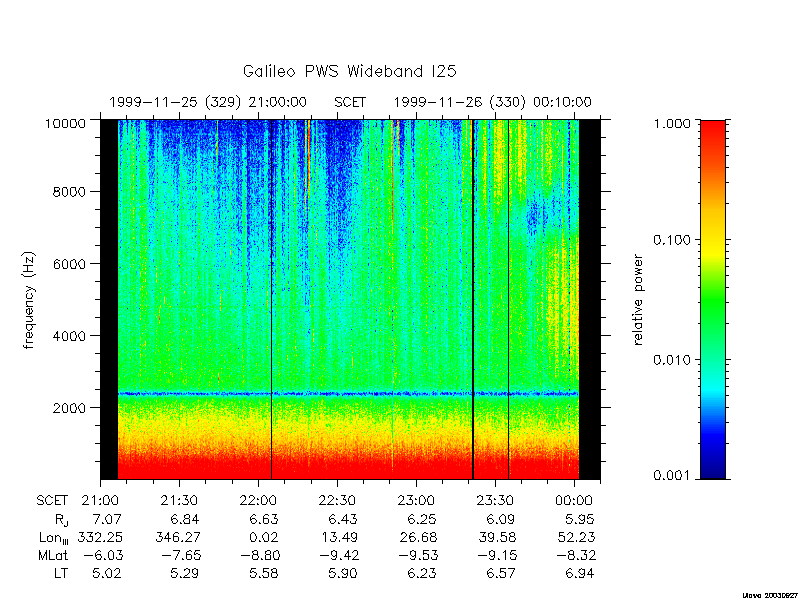Viewport: 800px width, 600px height.
Task: Click the RJ value 6.25
Action: click(422, 519)
